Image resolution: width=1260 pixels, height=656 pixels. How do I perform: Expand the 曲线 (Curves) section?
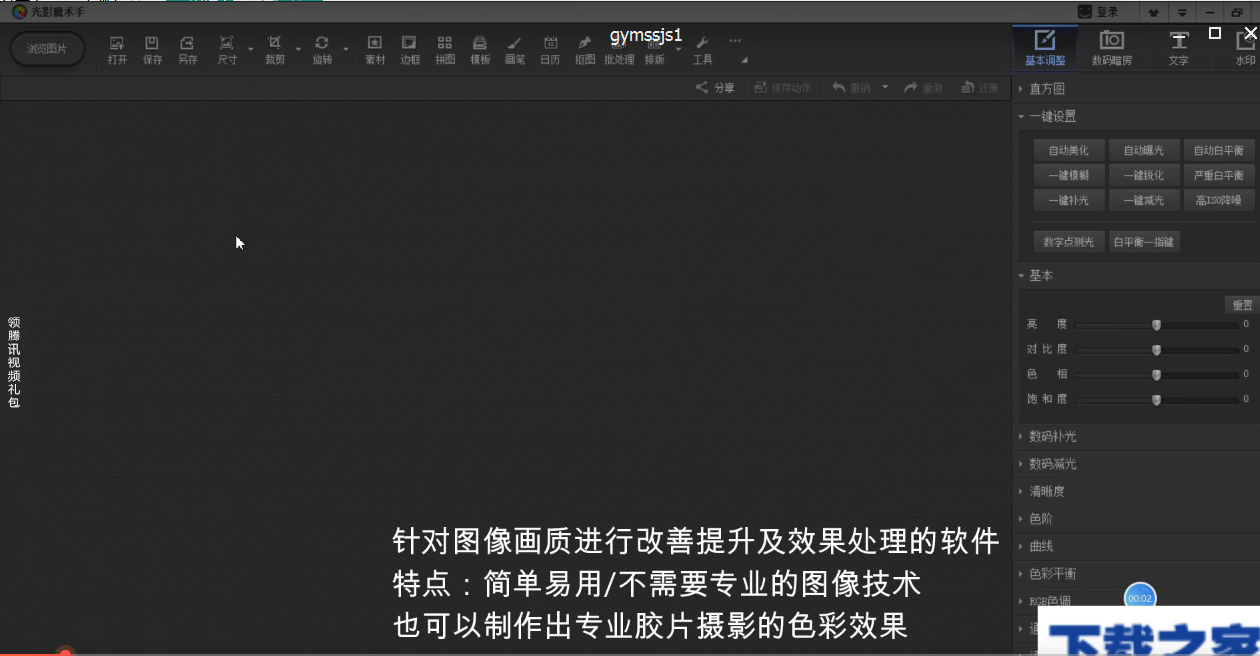1040,546
